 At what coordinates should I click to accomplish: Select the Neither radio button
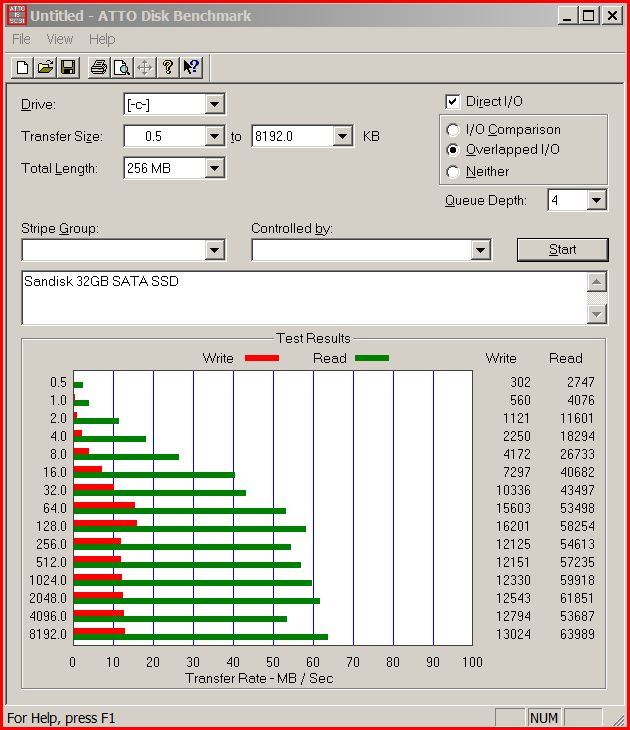[453, 172]
